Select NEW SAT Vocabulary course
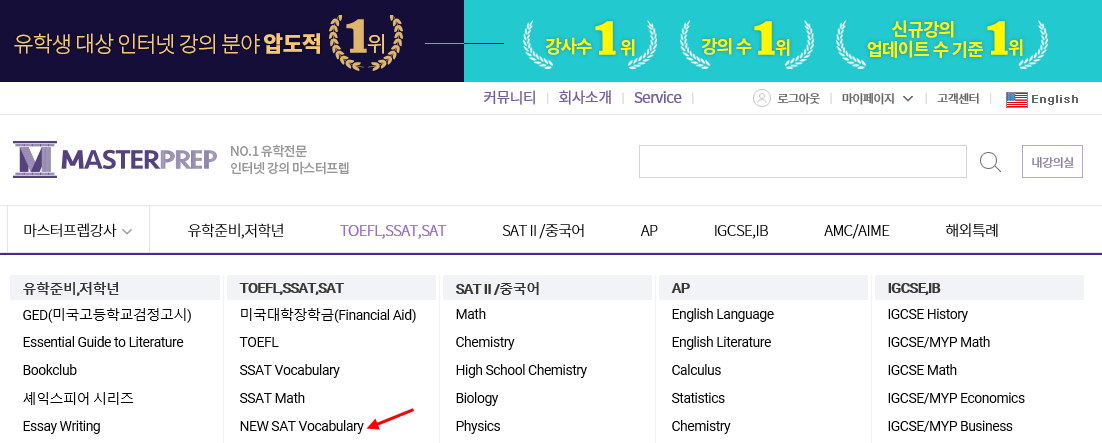 [302, 426]
